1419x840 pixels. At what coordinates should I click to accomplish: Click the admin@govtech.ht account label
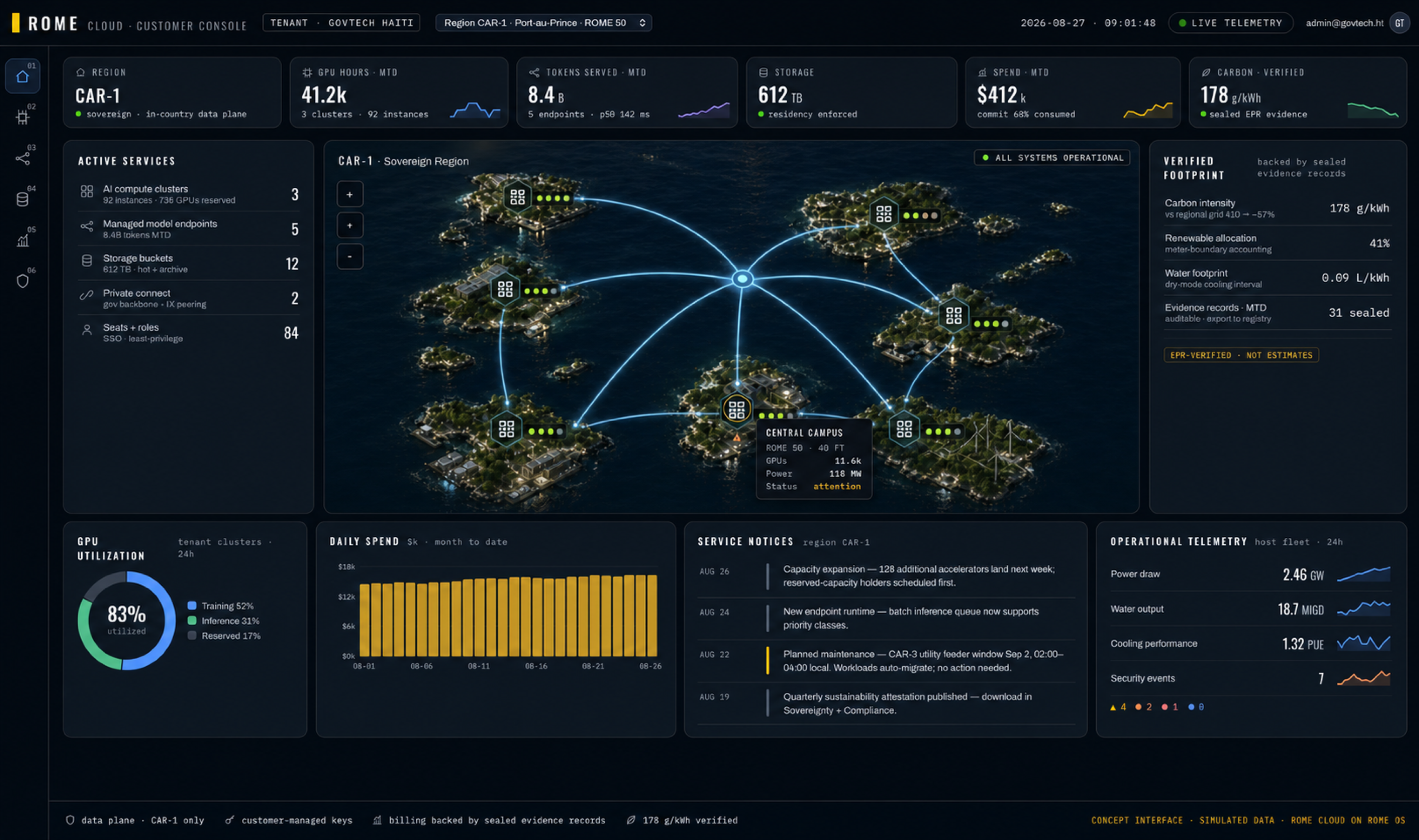tap(1344, 23)
